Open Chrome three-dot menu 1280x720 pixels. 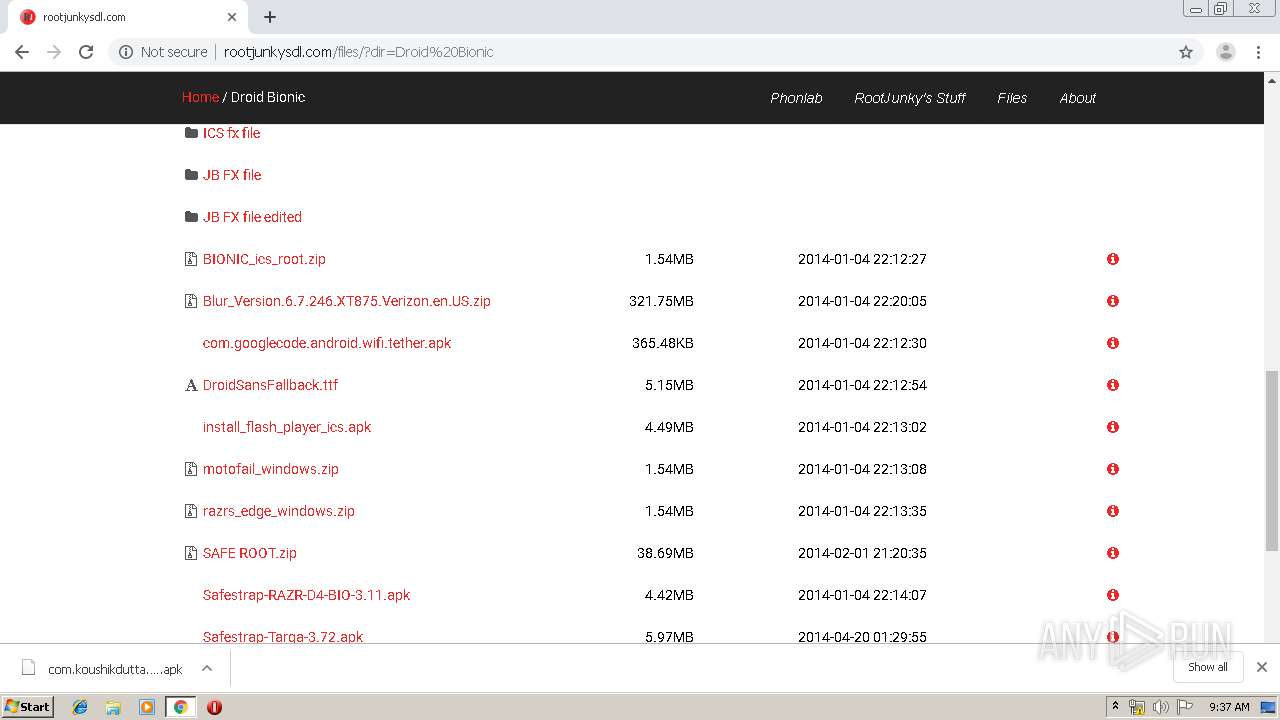[1259, 52]
